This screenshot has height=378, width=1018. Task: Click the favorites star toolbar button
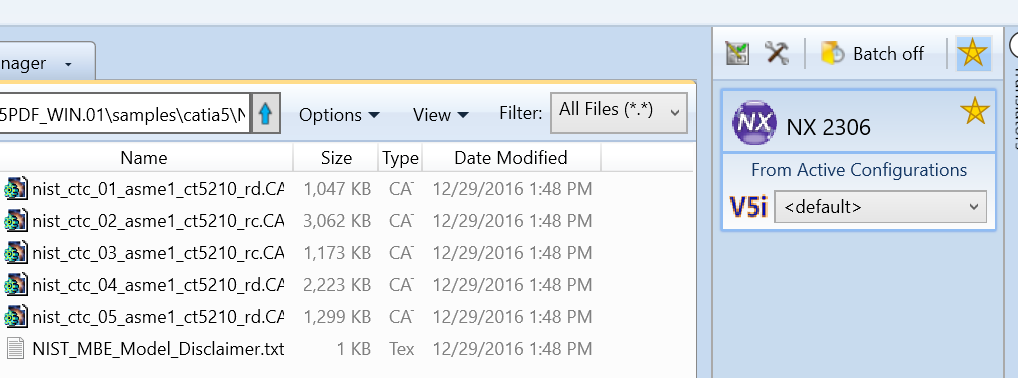coord(973,53)
